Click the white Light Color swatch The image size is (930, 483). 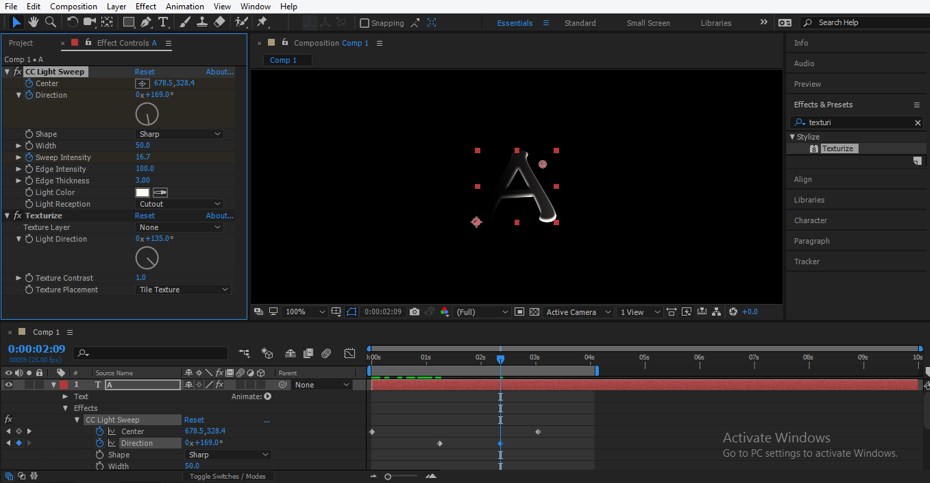tap(142, 192)
